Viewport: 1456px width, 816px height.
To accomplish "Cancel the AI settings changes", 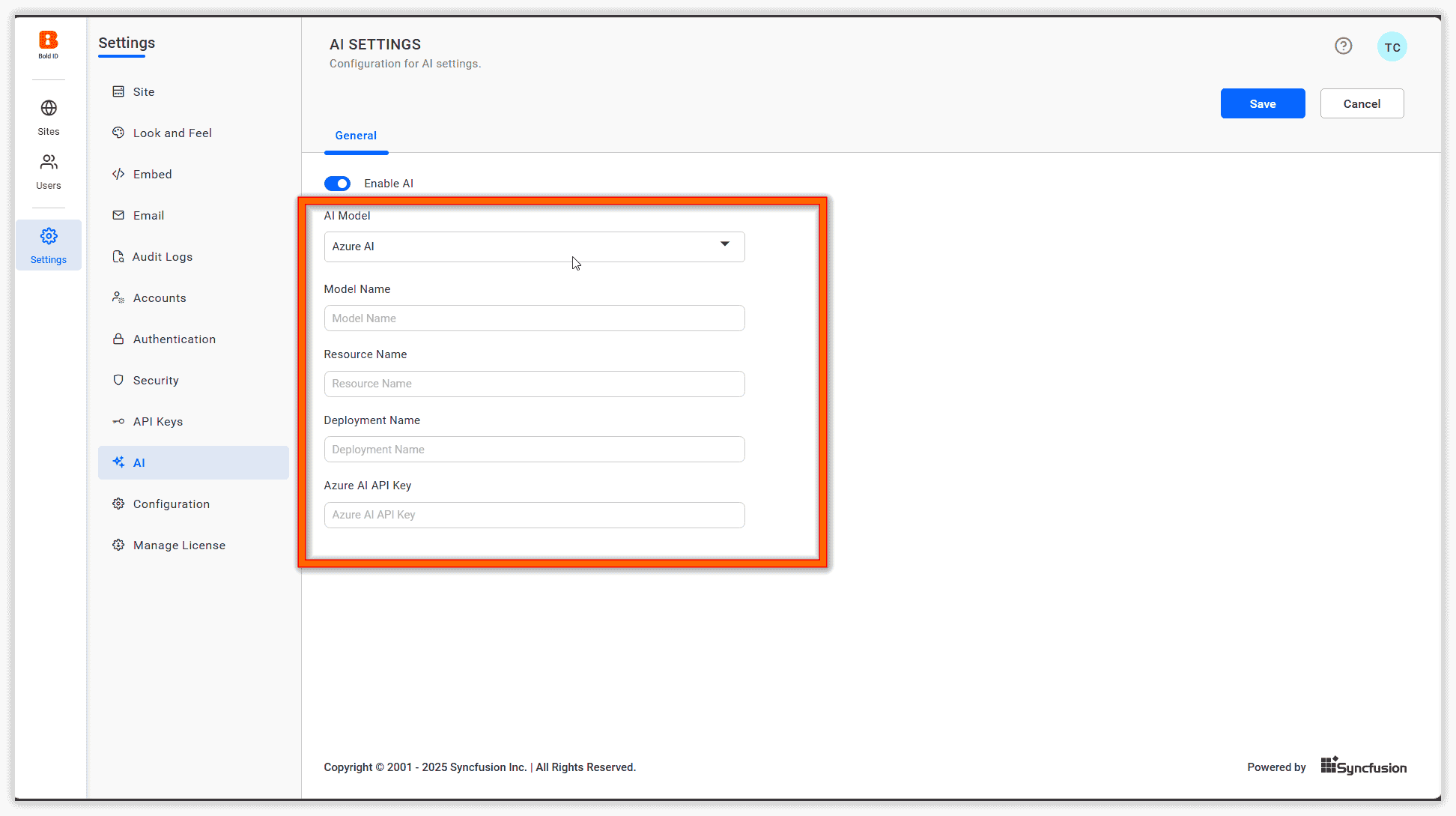I will point(1362,103).
